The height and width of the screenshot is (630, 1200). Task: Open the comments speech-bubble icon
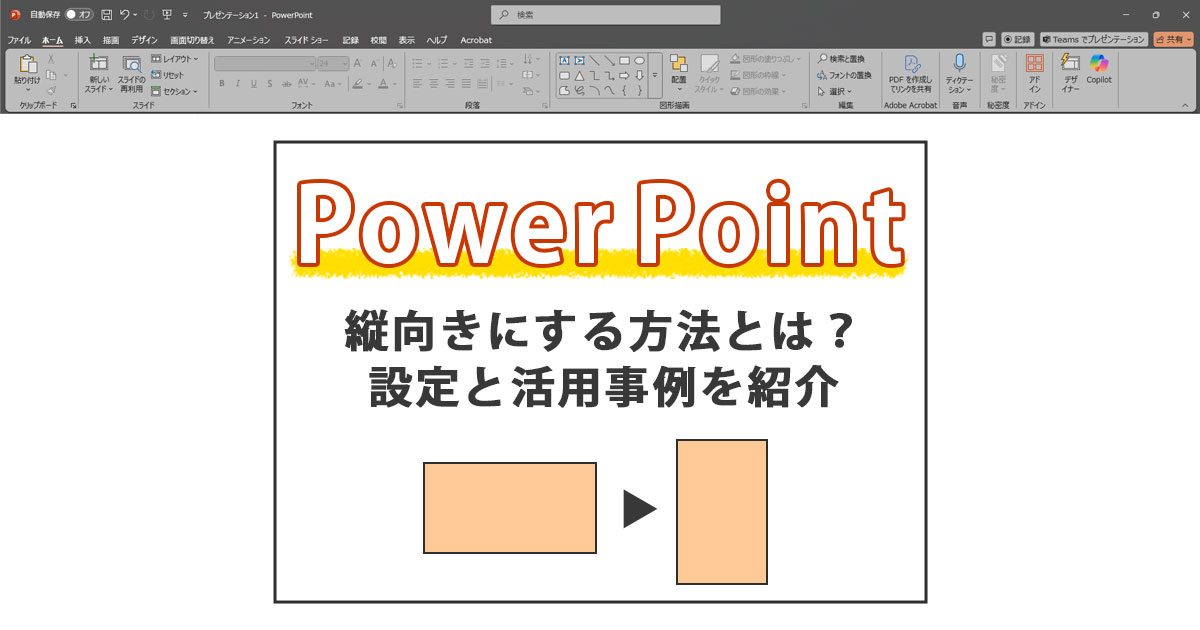(989, 39)
